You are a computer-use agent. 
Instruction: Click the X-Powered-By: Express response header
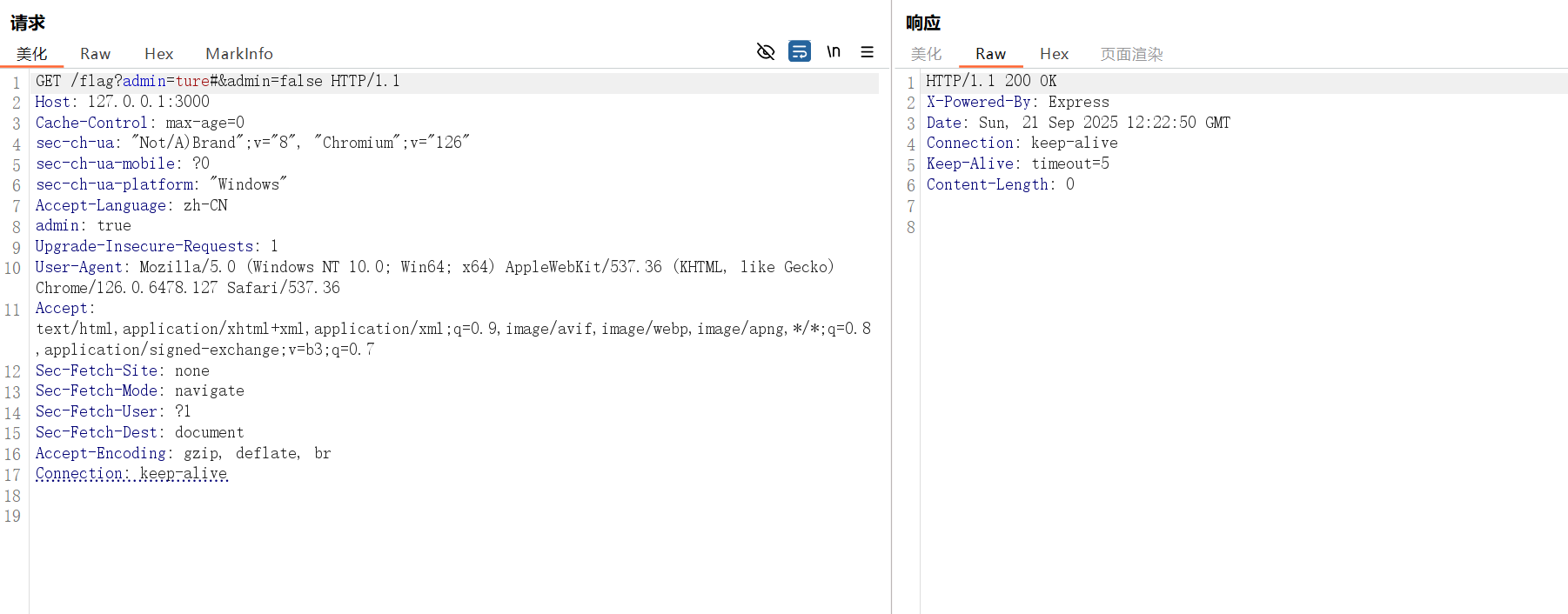coord(1017,102)
